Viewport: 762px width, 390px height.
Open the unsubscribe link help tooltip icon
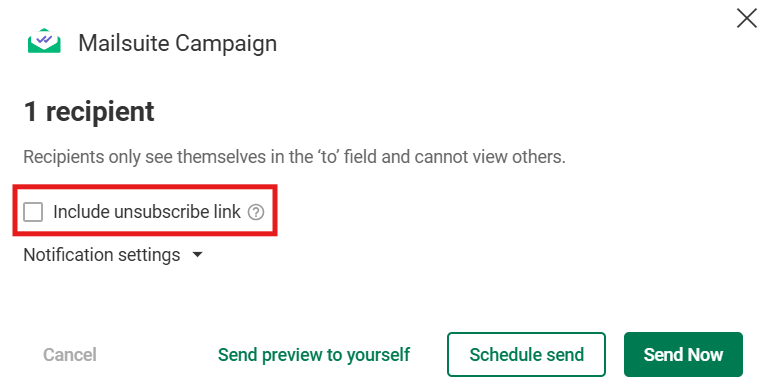[256, 212]
